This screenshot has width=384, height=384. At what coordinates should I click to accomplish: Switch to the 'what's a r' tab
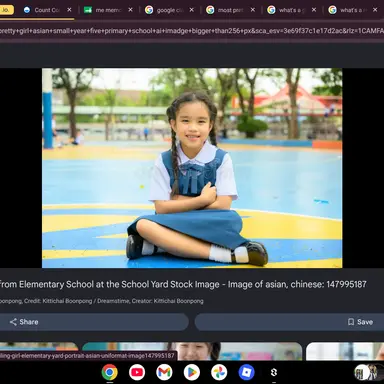(x=353, y=10)
